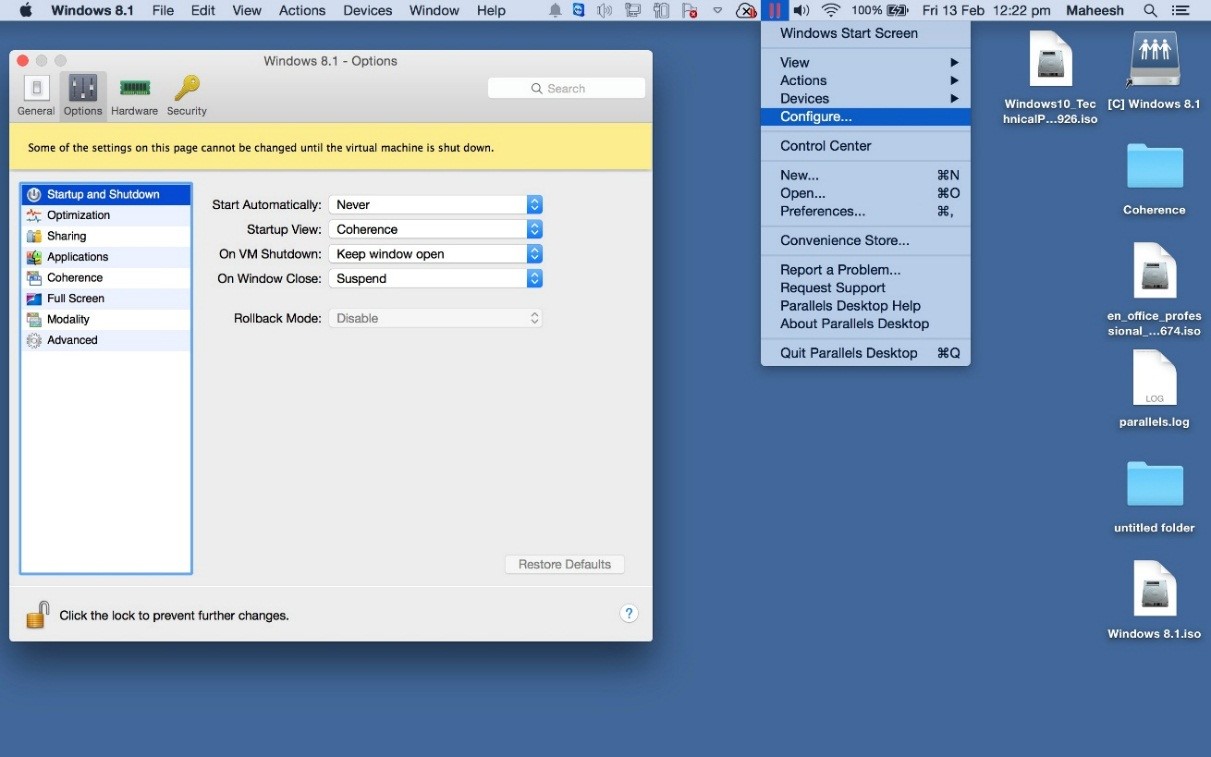Open the Edit menu in menu bar
This screenshot has width=1211, height=757.
(x=203, y=11)
